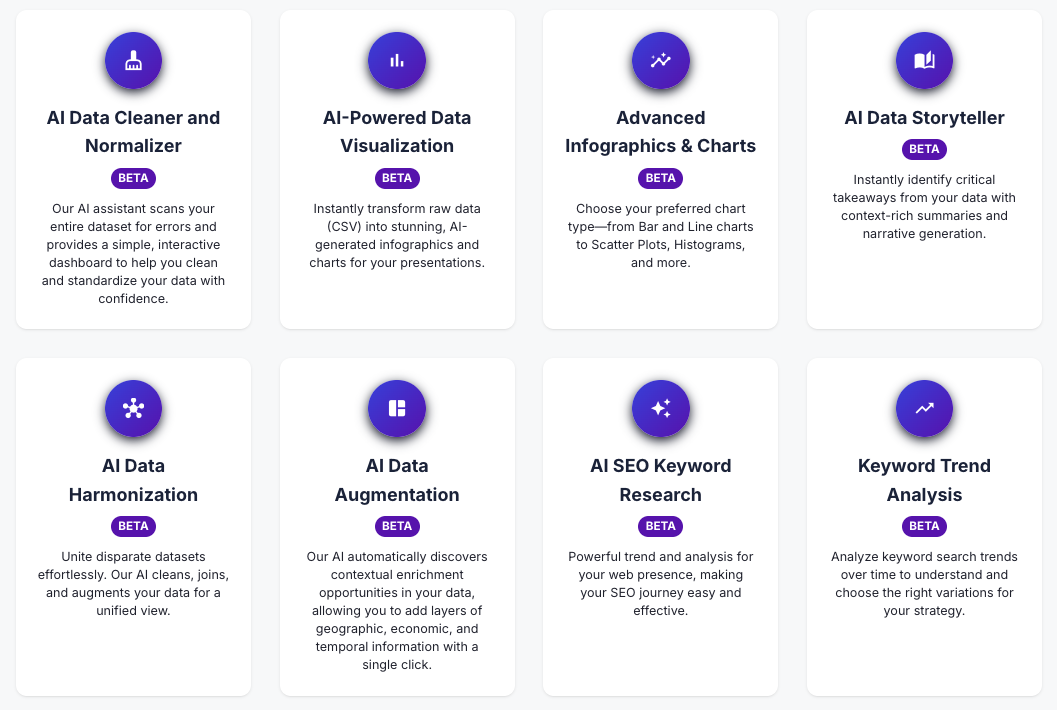This screenshot has width=1057, height=710.
Task: Open the Keyword Trend Analysis heading
Action: pyautogui.click(x=924, y=480)
